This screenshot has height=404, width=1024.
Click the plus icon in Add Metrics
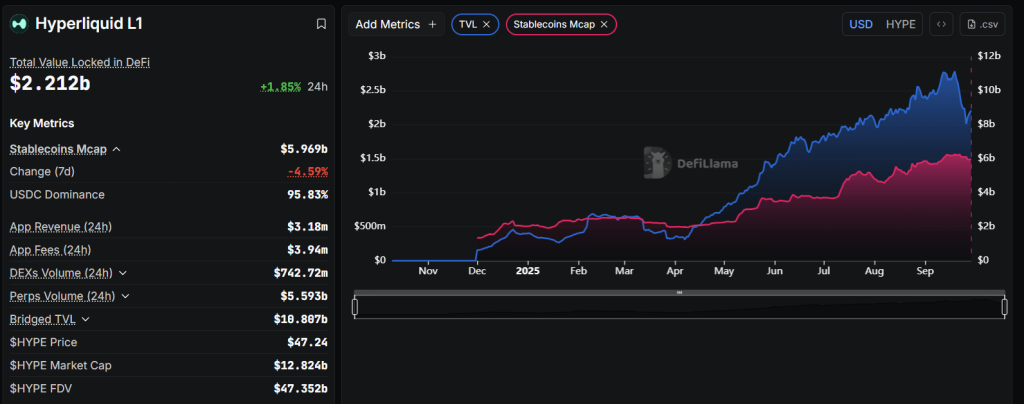[x=432, y=24]
